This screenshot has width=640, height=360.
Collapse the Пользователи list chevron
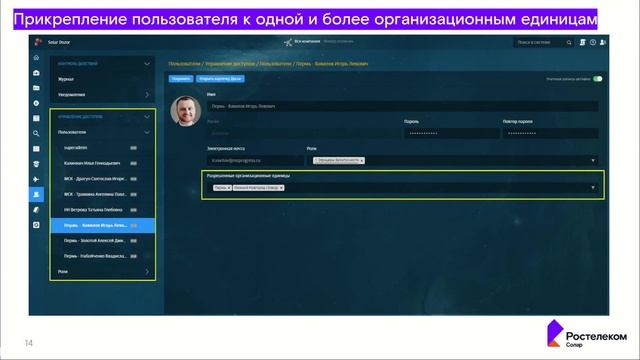147,132
